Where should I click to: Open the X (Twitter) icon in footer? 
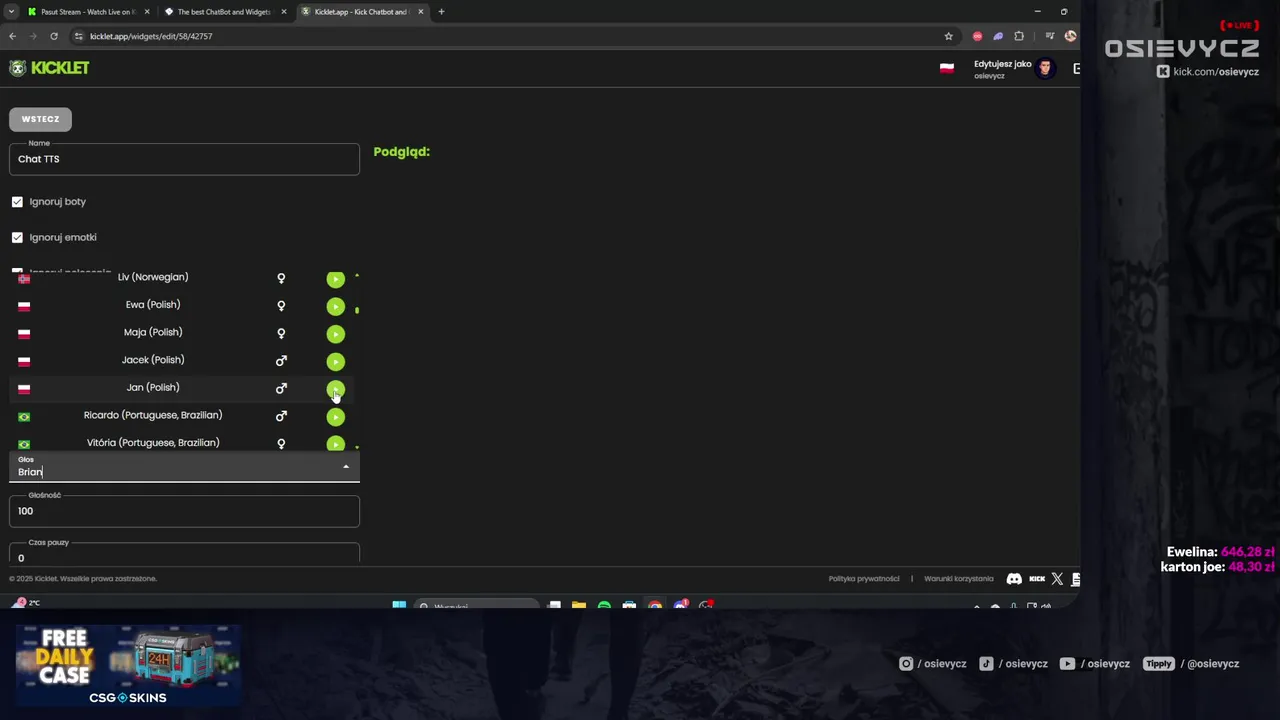click(x=1057, y=579)
